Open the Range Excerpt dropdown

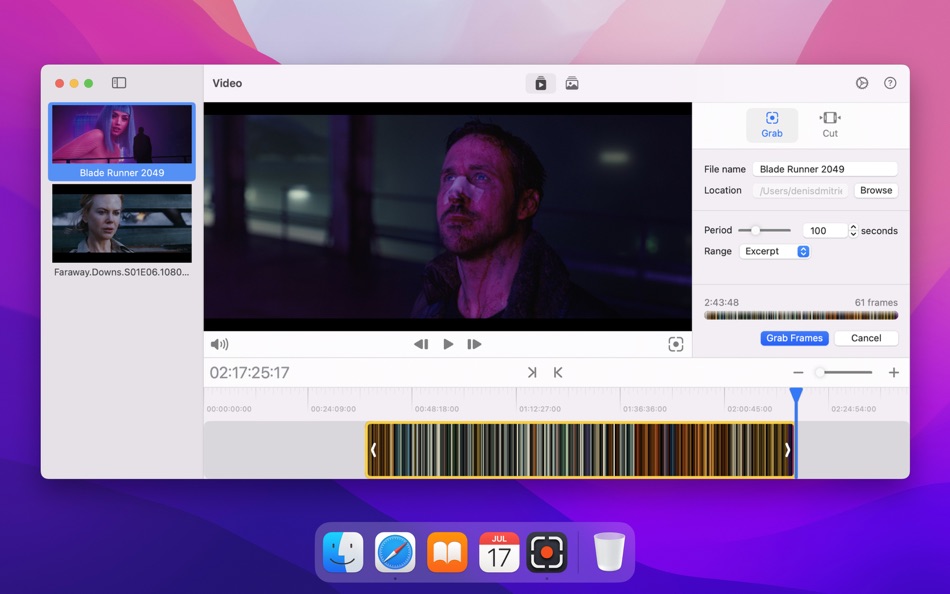[x=774, y=251]
